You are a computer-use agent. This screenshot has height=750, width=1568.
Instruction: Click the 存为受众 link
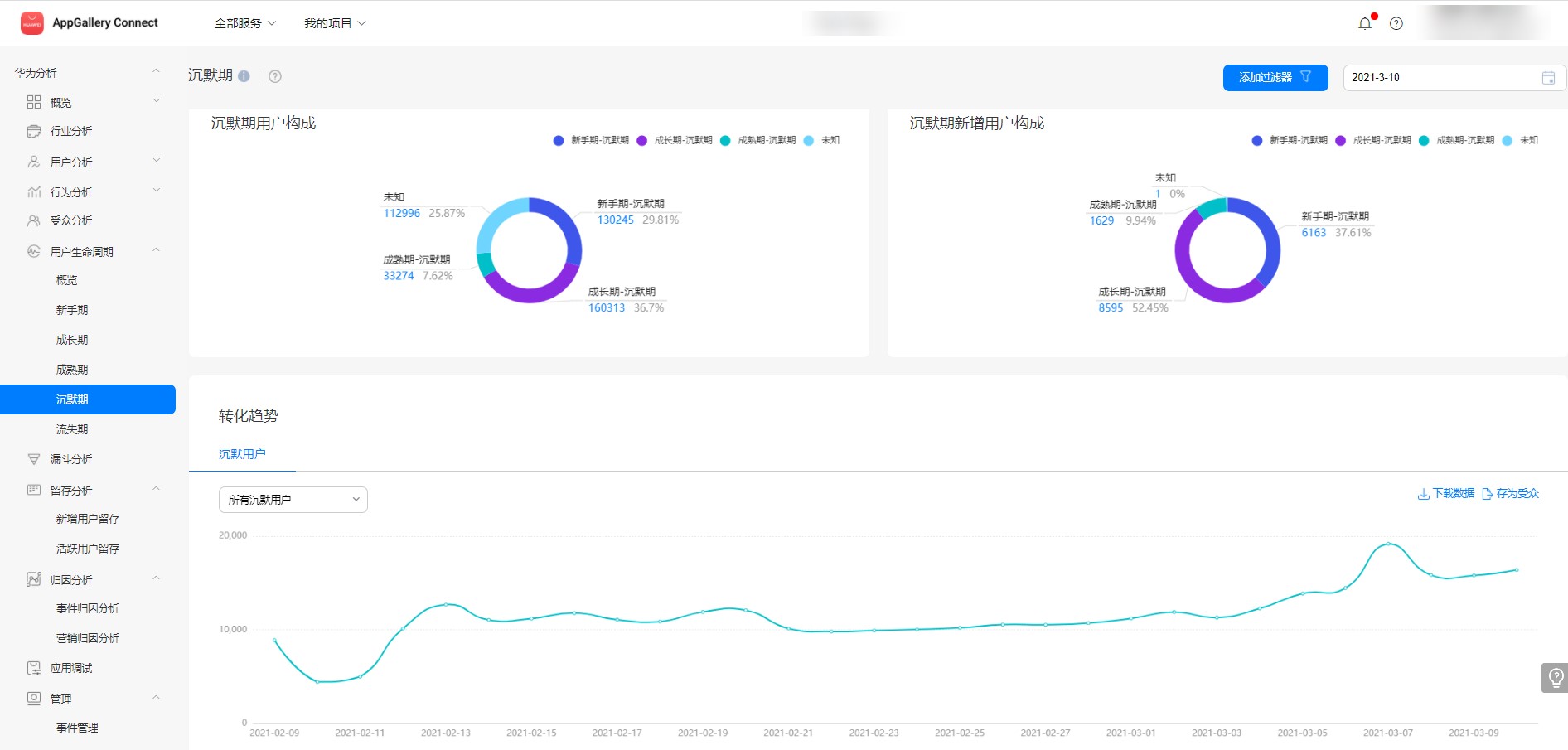coord(1511,494)
